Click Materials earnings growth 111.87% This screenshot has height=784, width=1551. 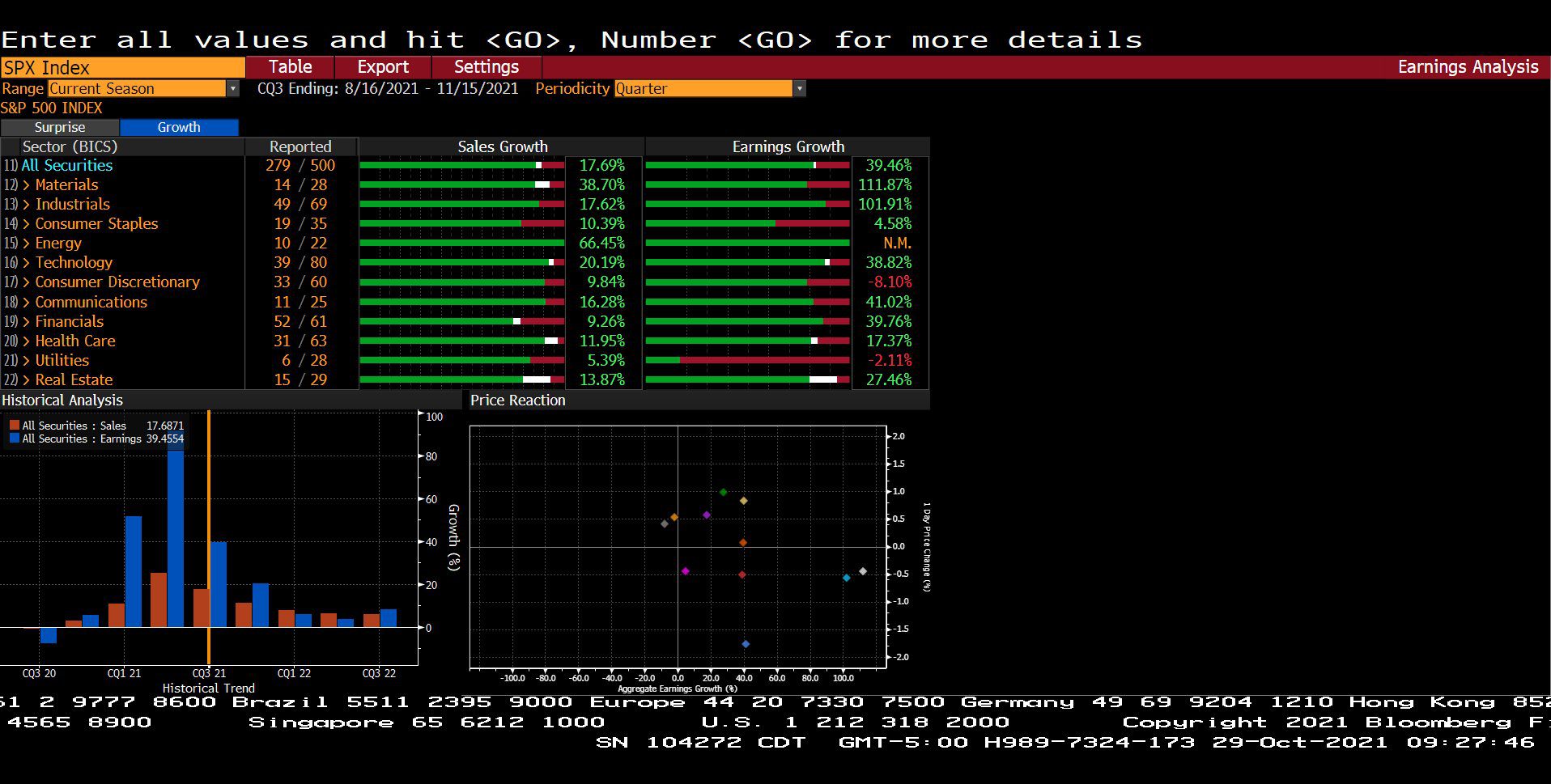[885, 184]
